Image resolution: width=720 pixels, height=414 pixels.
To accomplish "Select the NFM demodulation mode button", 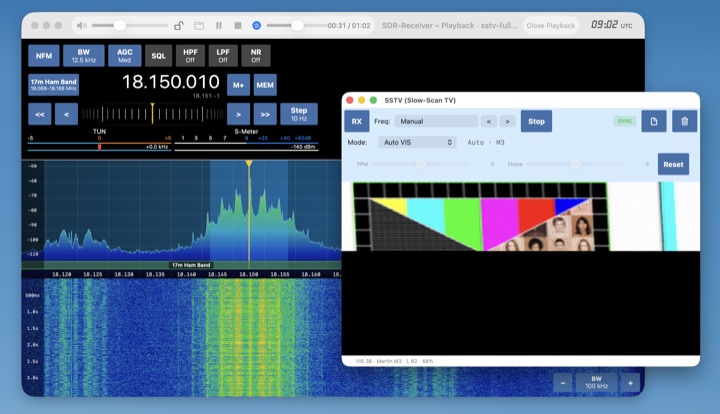I will [x=44, y=56].
